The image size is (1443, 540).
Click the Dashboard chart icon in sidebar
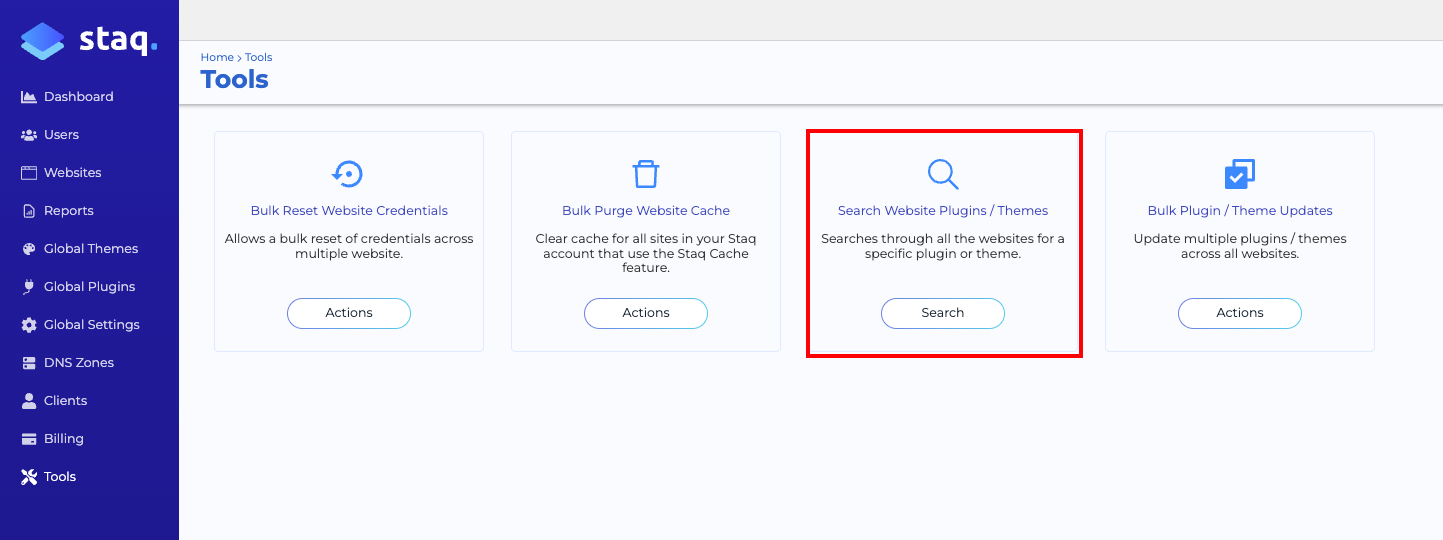click(x=29, y=97)
